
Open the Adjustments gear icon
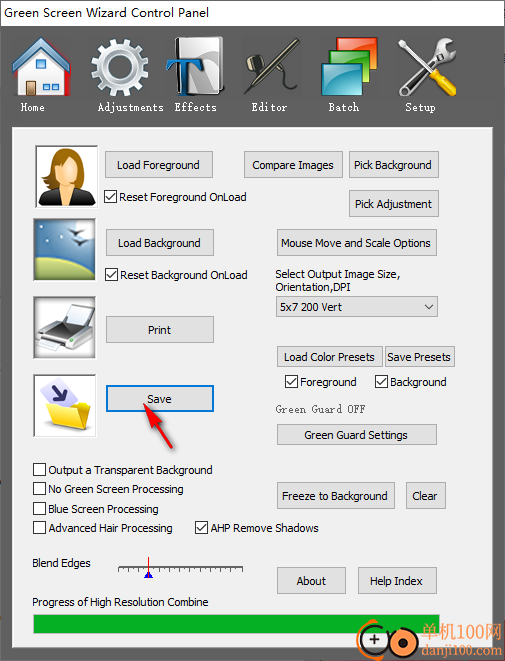tap(120, 67)
